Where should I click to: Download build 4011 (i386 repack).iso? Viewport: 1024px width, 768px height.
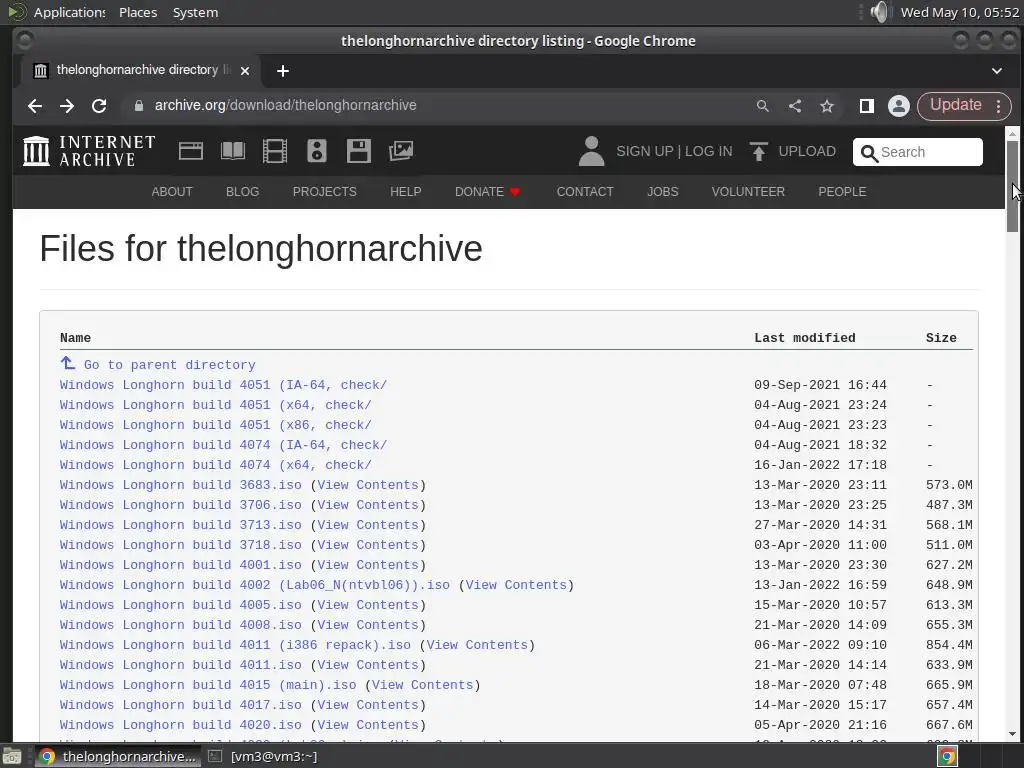[235, 645]
